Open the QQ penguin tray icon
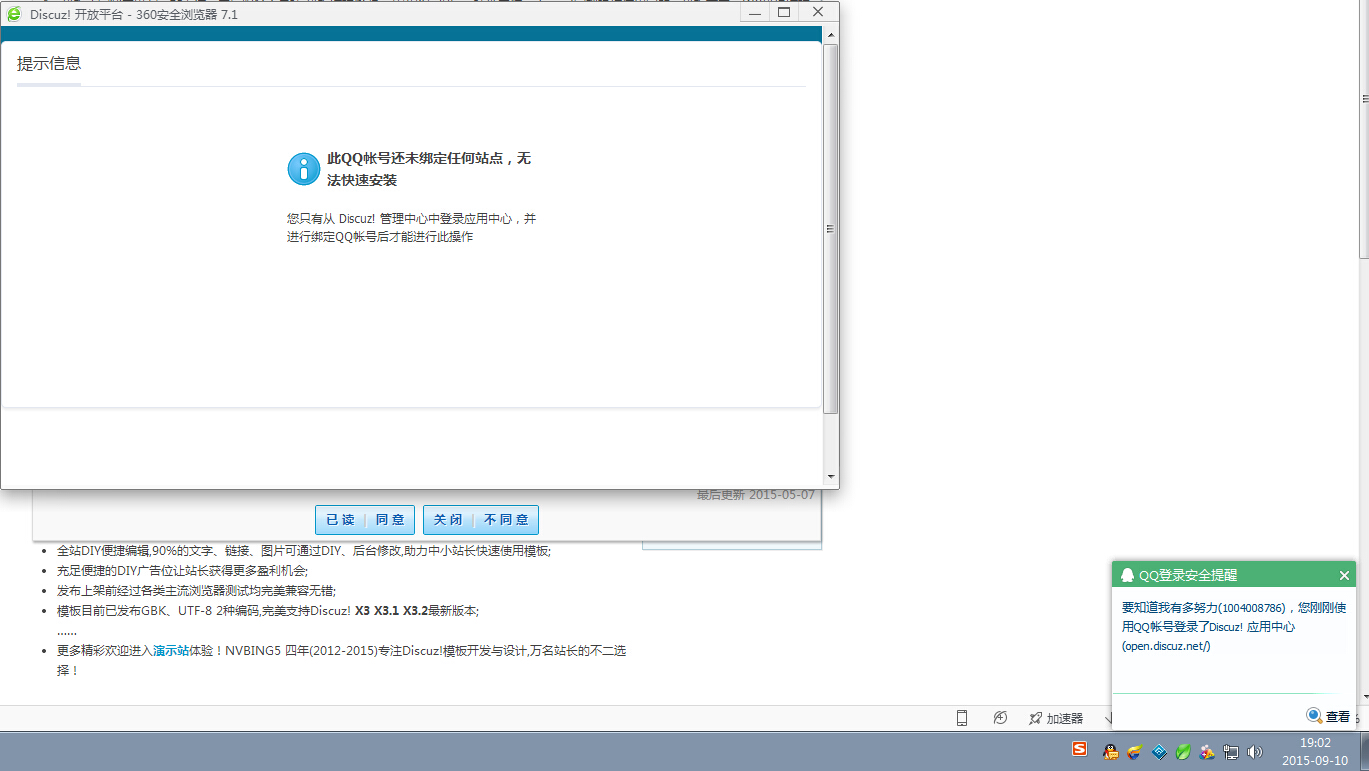The image size is (1369, 771). pyautogui.click(x=1110, y=751)
